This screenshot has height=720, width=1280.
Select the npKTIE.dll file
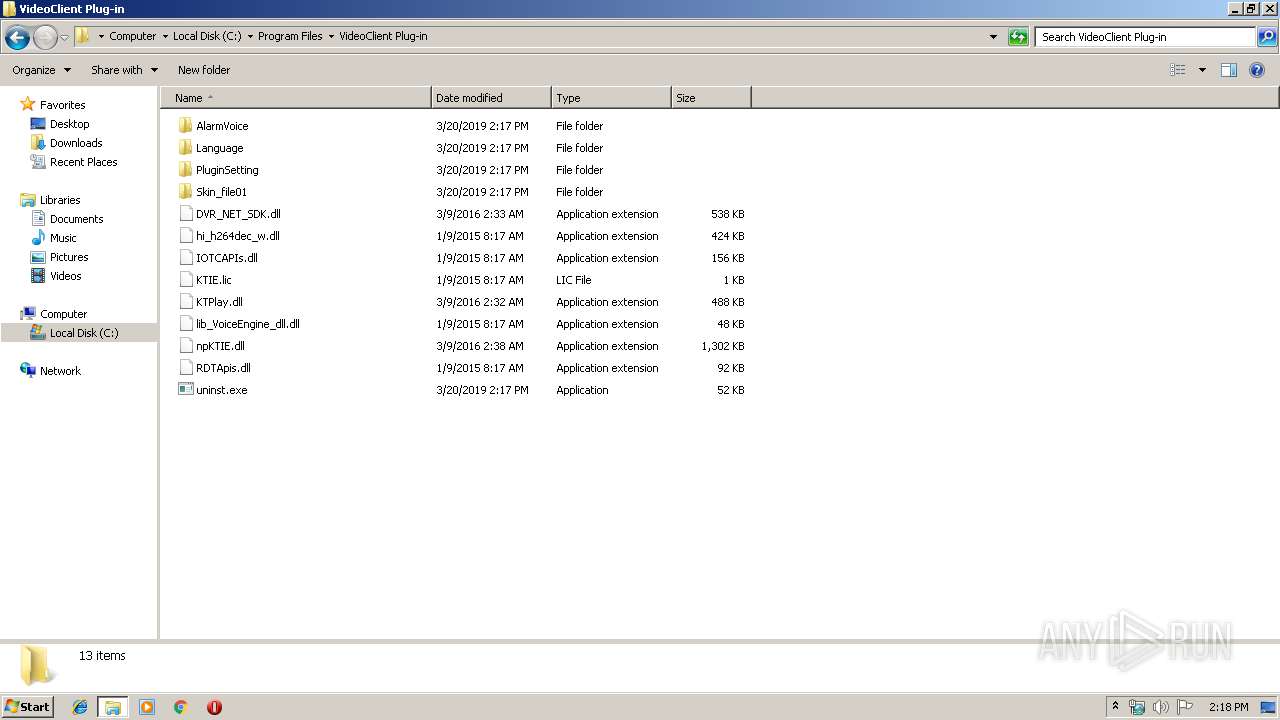[x=220, y=346]
